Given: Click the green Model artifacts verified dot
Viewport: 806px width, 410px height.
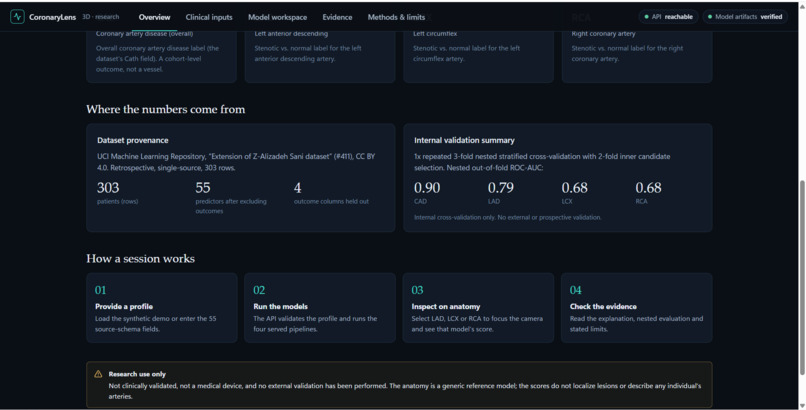Looking at the screenshot, I should coord(710,17).
